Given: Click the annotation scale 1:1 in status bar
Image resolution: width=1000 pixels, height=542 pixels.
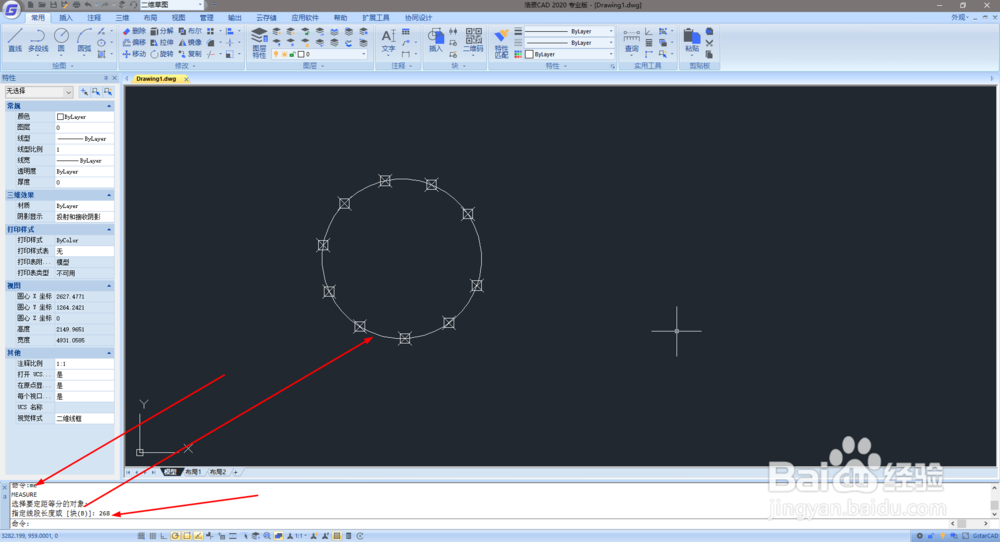Looking at the screenshot, I should click(x=297, y=536).
